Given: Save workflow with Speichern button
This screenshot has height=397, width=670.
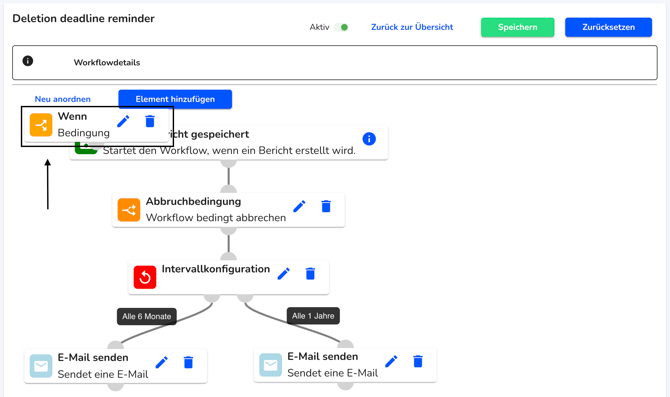Looking at the screenshot, I should [x=517, y=27].
